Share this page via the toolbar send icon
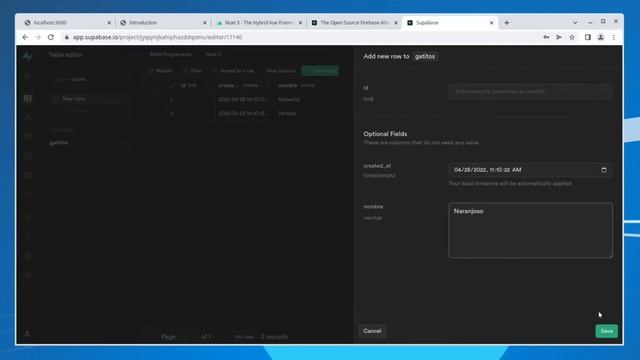640x360 pixels. 559,37
